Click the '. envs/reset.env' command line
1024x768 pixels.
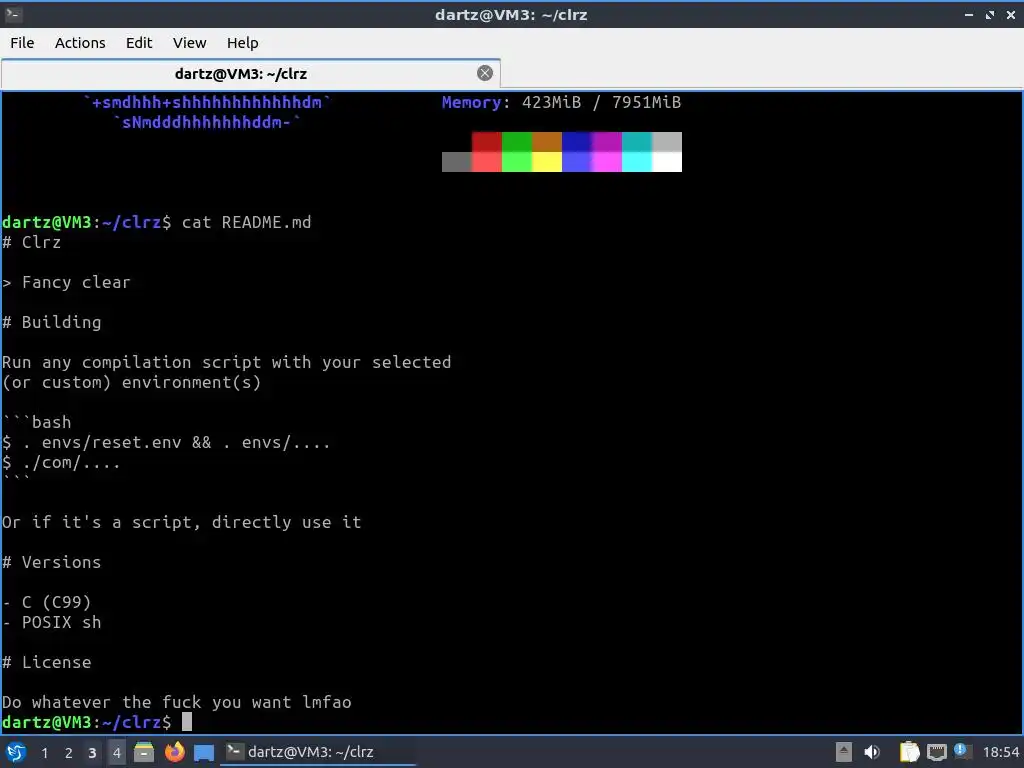[x=166, y=442]
